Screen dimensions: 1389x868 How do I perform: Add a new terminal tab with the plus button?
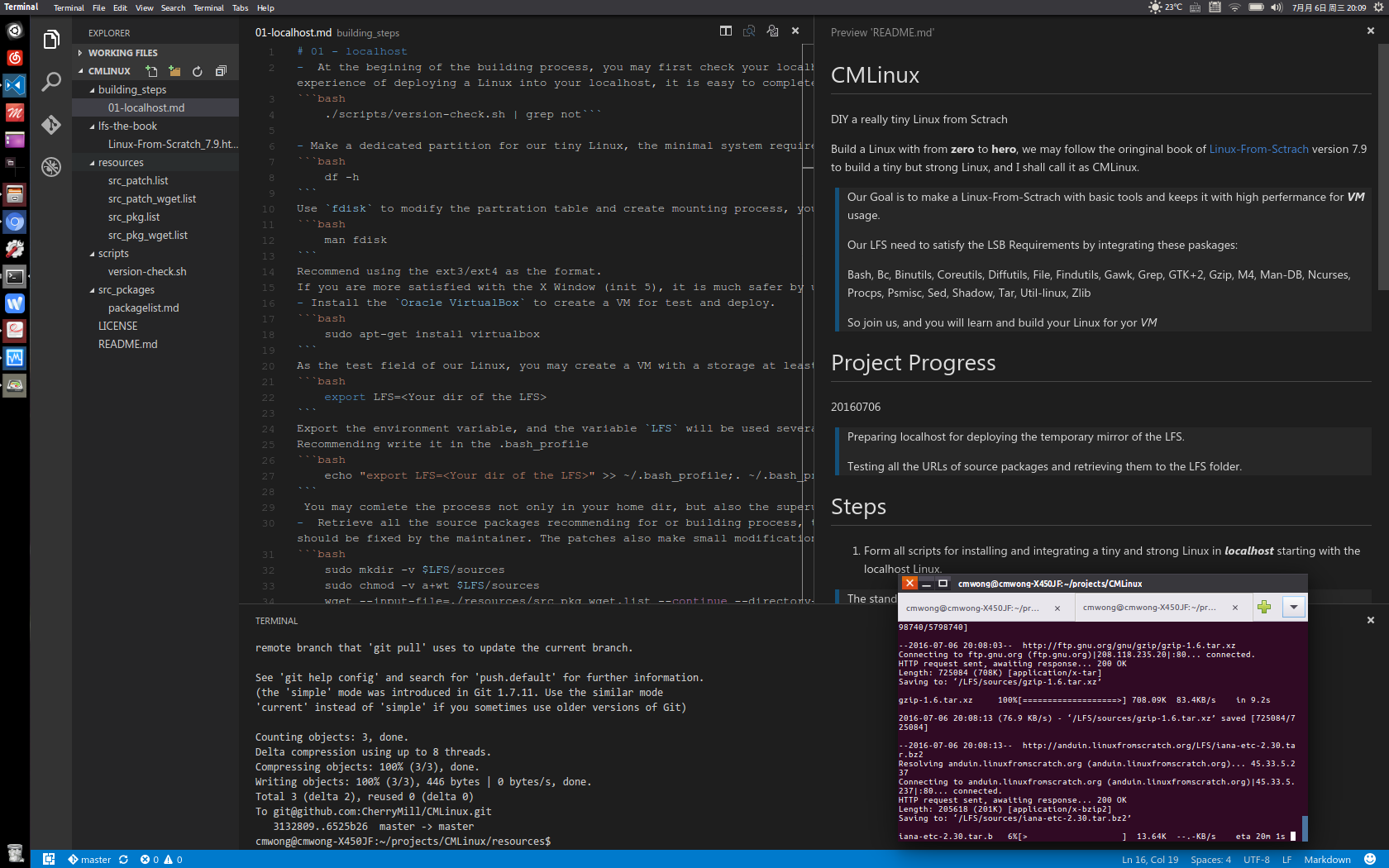pyautogui.click(x=1264, y=607)
